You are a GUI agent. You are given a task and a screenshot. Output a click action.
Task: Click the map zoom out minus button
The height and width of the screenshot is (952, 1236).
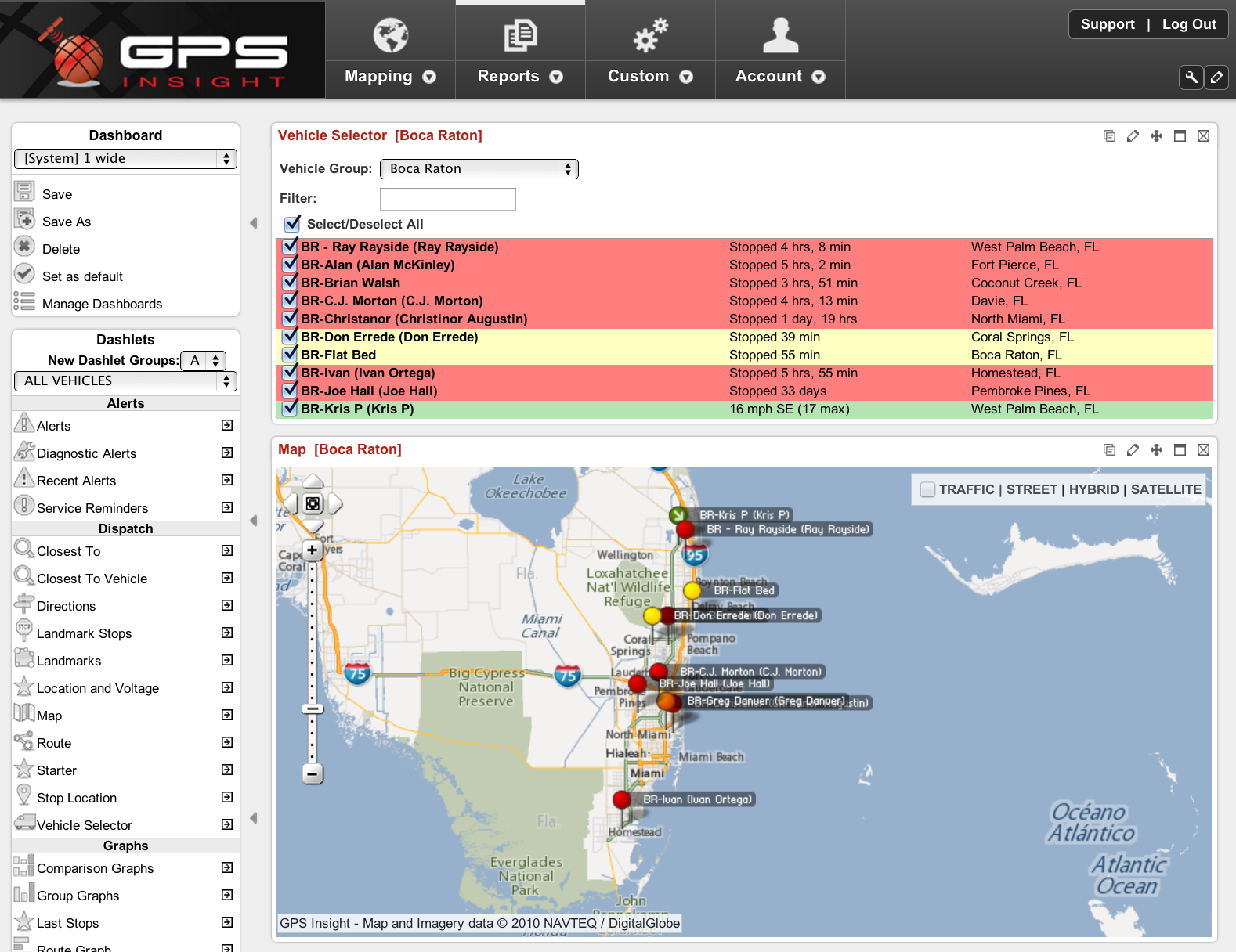tap(313, 774)
